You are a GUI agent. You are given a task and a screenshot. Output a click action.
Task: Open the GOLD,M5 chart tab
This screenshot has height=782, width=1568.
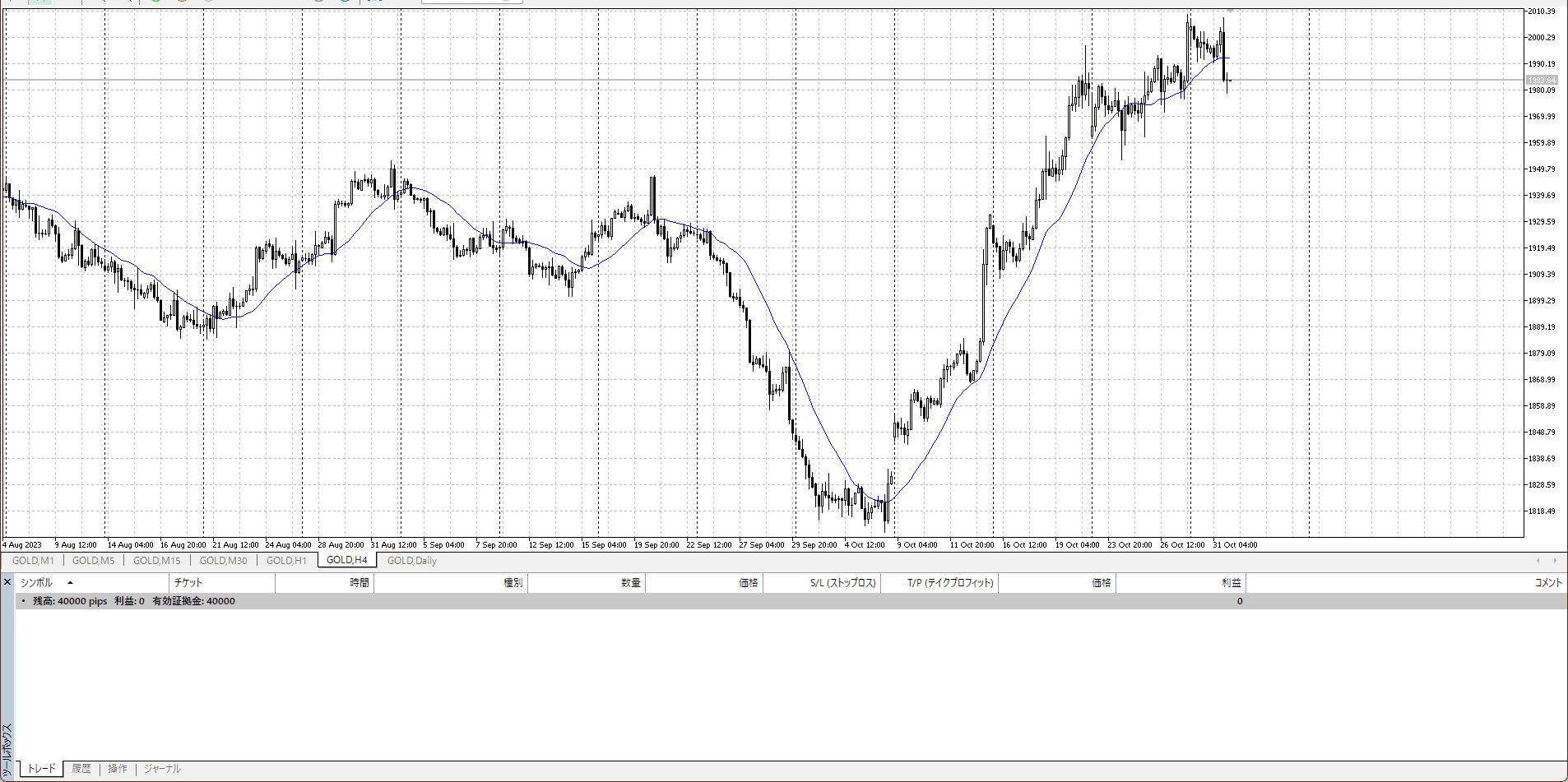93,561
